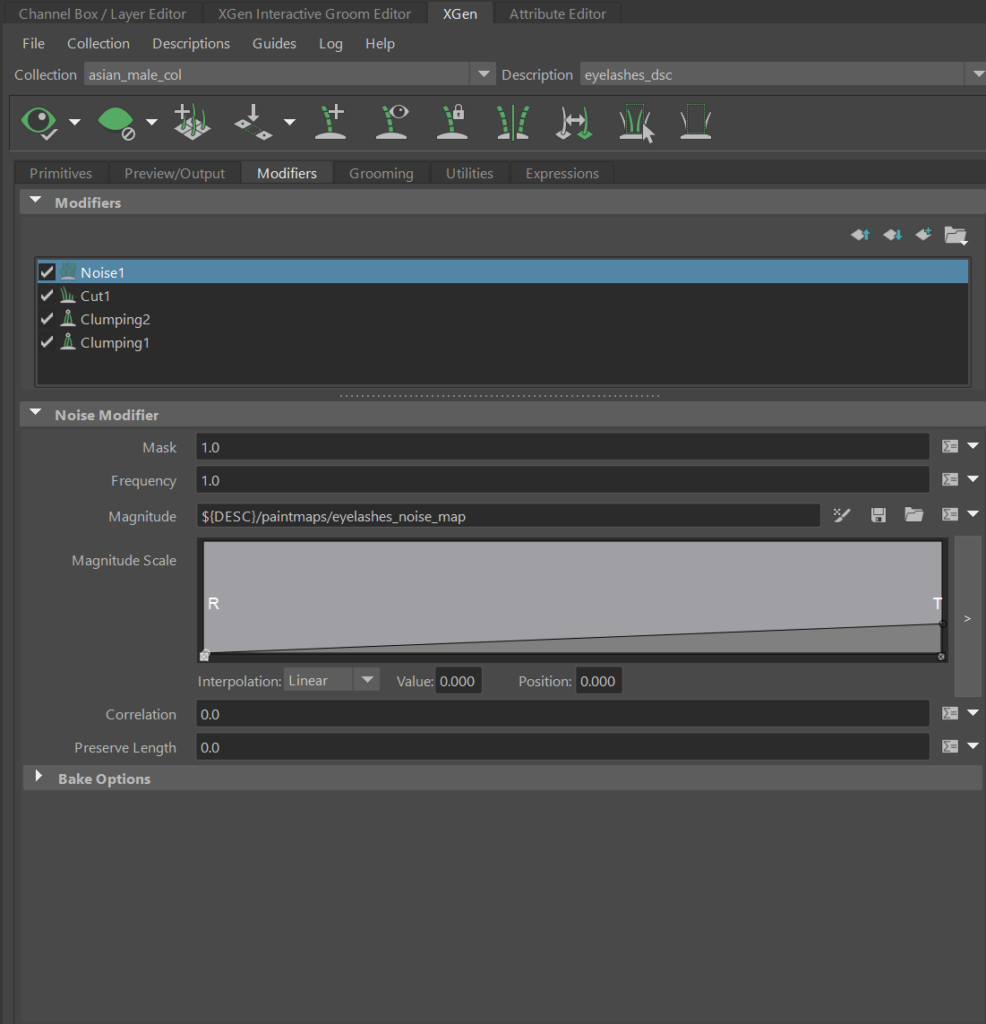Click the move modifier up arrow icon
This screenshot has height=1024, width=986.
[x=860, y=235]
